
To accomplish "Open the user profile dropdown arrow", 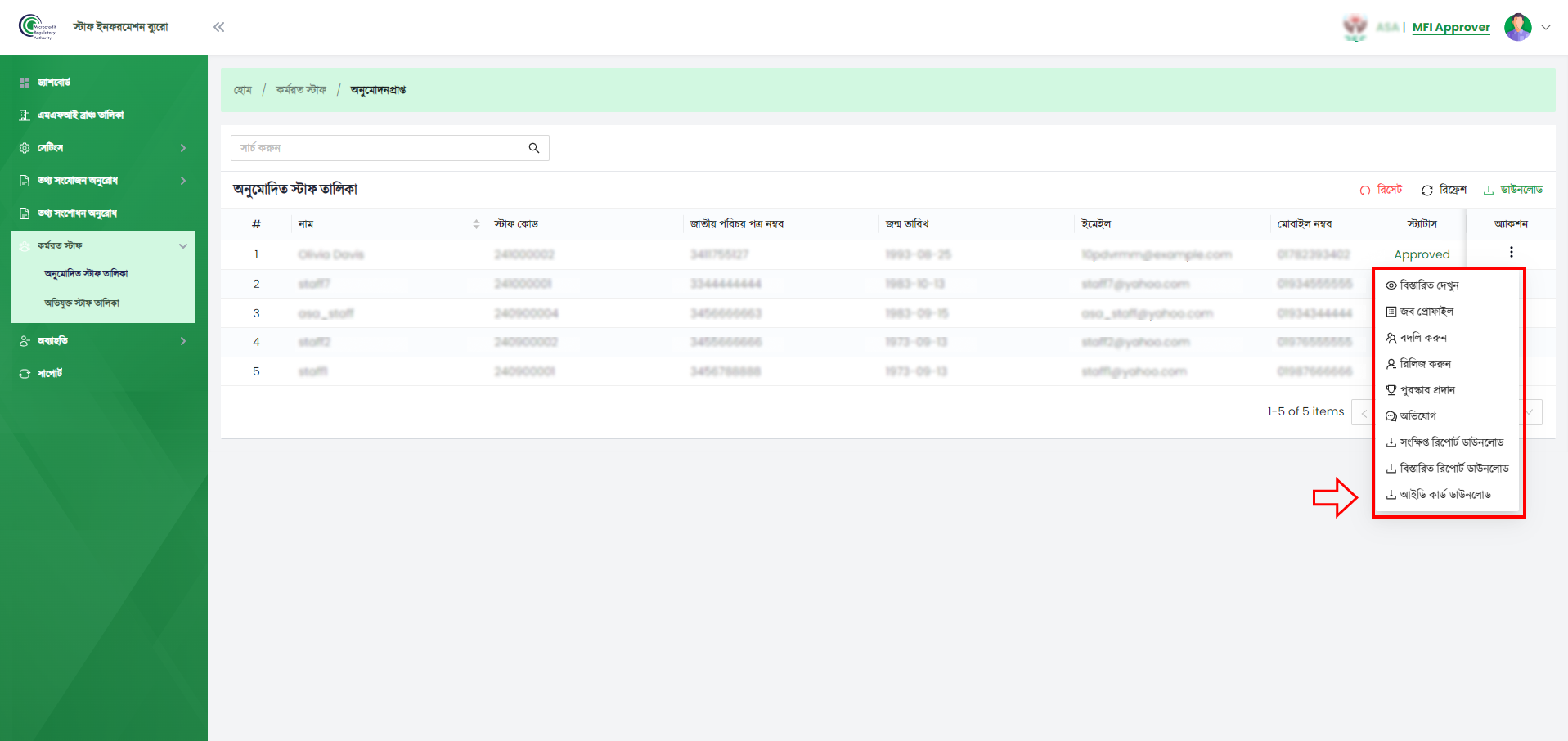I will 1546,27.
